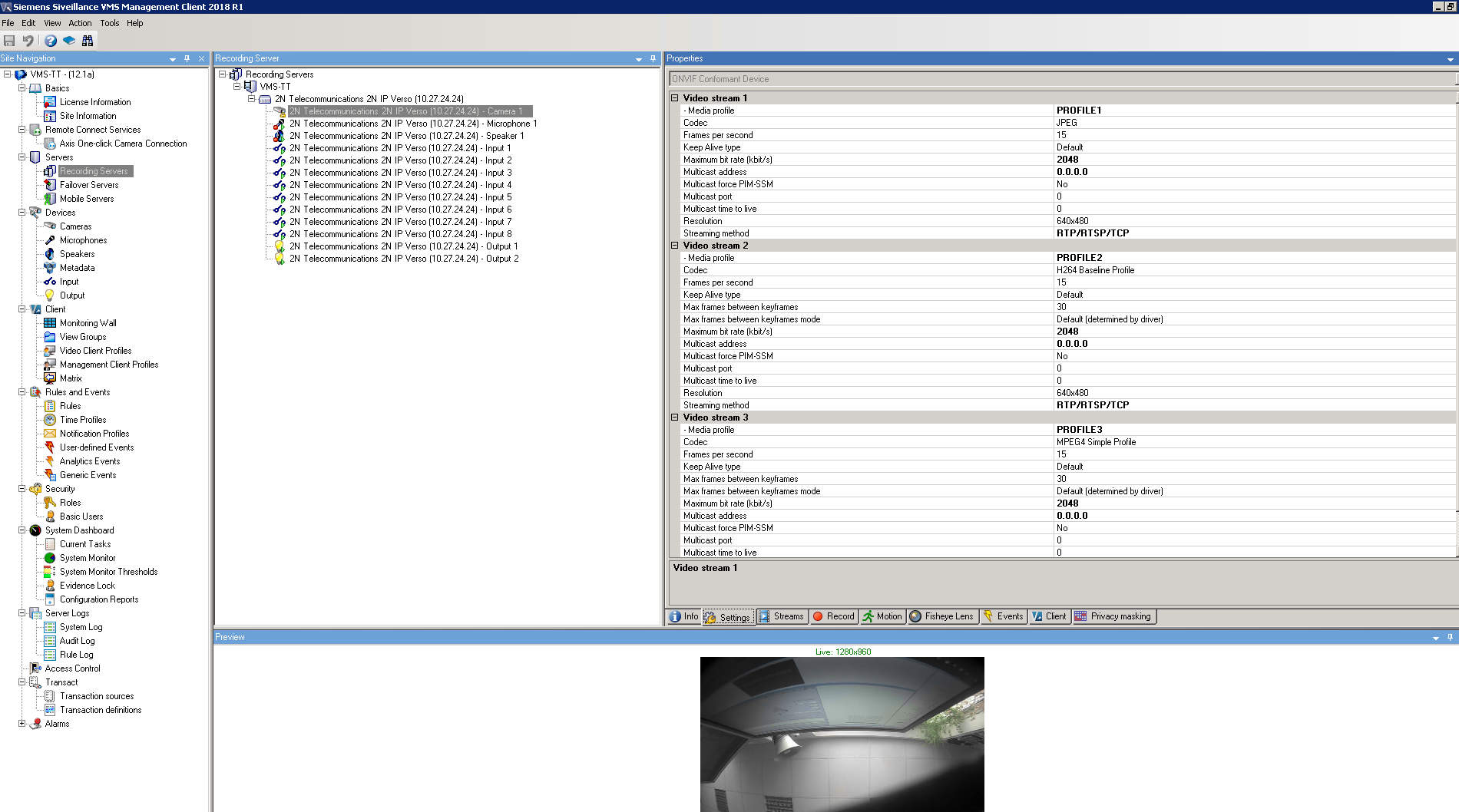Collapse the Video stream 2 property group
The image size is (1459, 812).
[675, 246]
